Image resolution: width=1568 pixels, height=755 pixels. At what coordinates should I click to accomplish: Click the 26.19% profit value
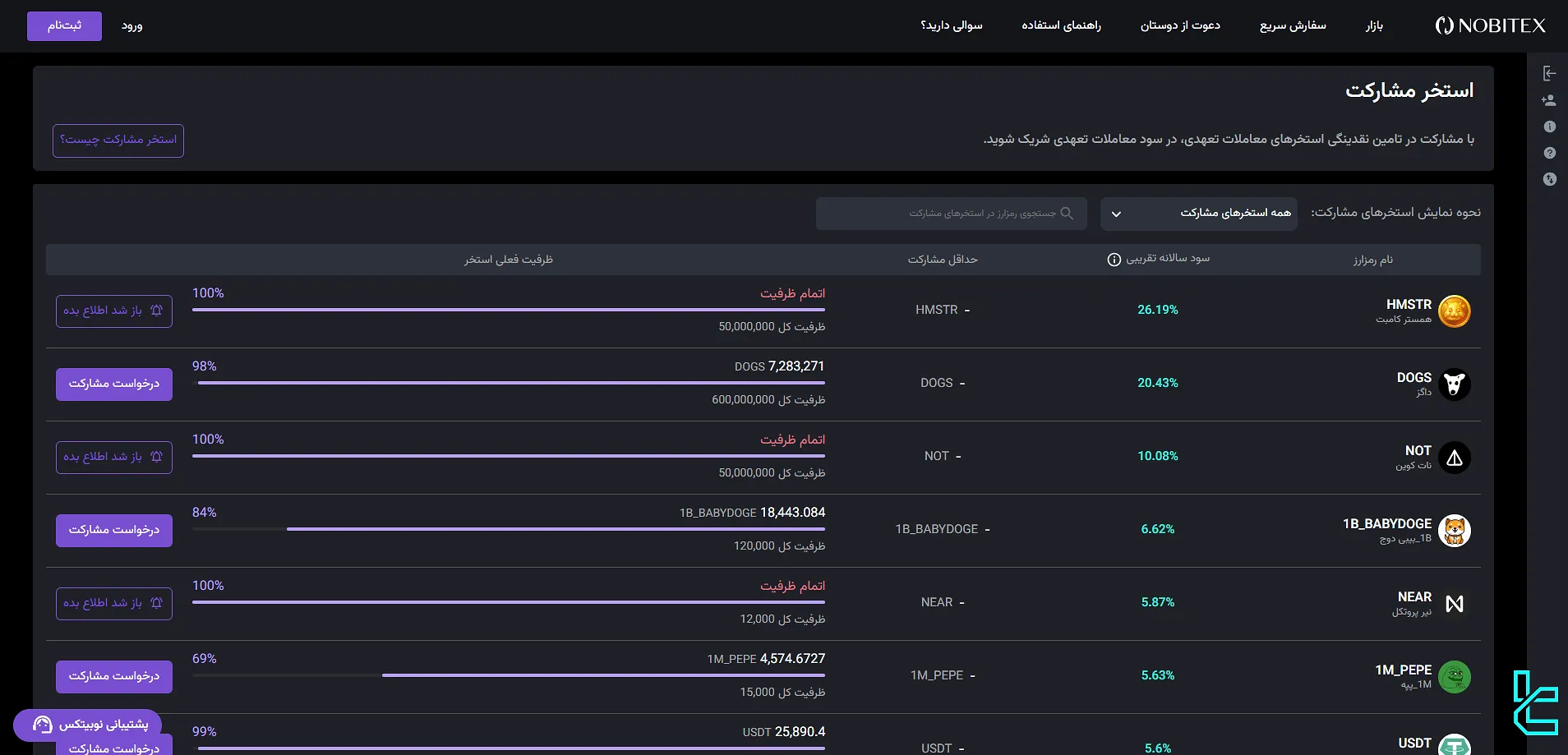click(1158, 310)
